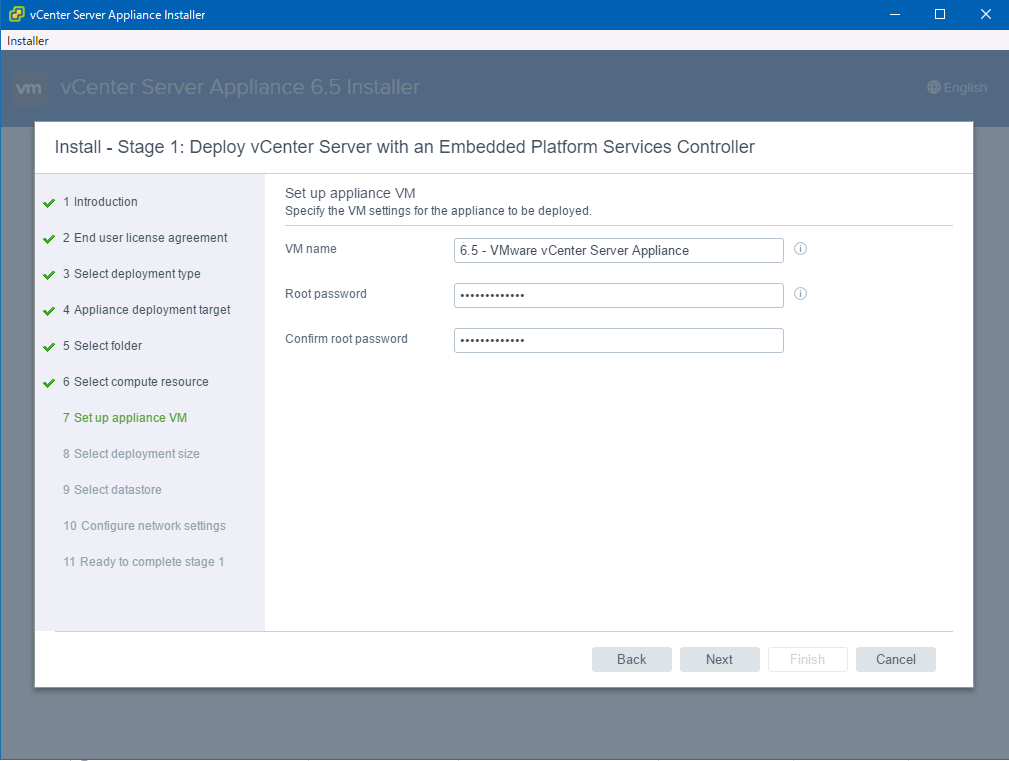Close the installer window
Screen dimensions: 1009x761
click(x=985, y=14)
